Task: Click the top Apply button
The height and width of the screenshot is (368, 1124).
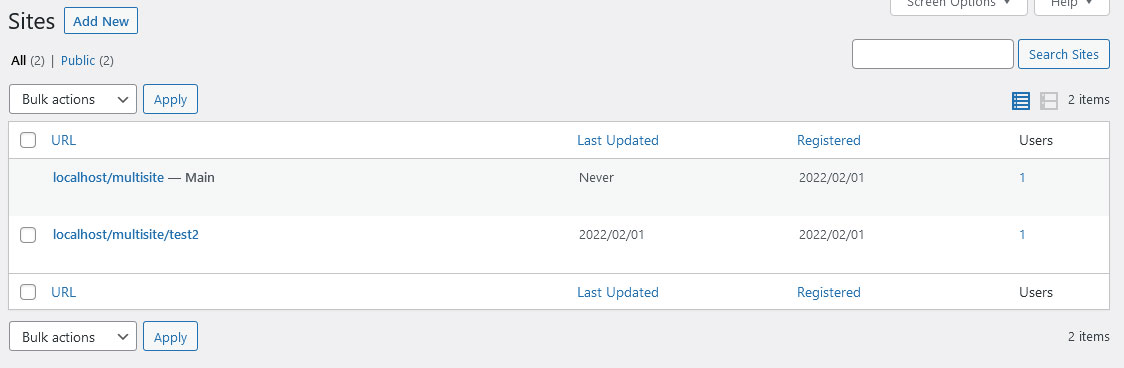Action: coord(171,99)
